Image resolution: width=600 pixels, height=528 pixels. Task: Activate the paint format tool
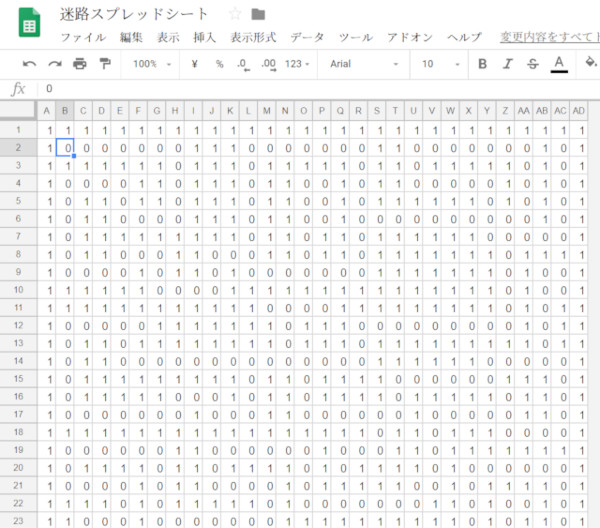click(104, 64)
